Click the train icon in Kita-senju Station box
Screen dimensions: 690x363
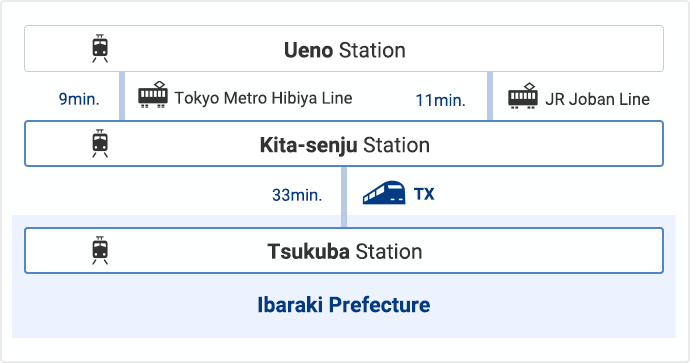coord(100,143)
